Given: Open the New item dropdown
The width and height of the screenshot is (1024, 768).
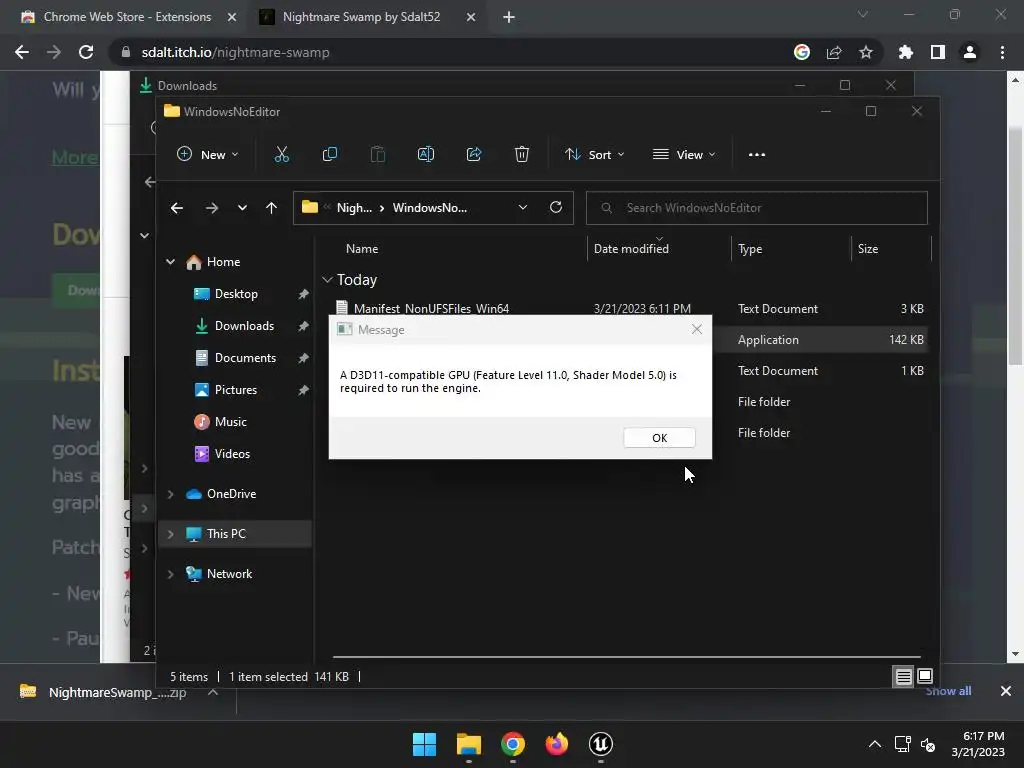Looking at the screenshot, I should [208, 155].
